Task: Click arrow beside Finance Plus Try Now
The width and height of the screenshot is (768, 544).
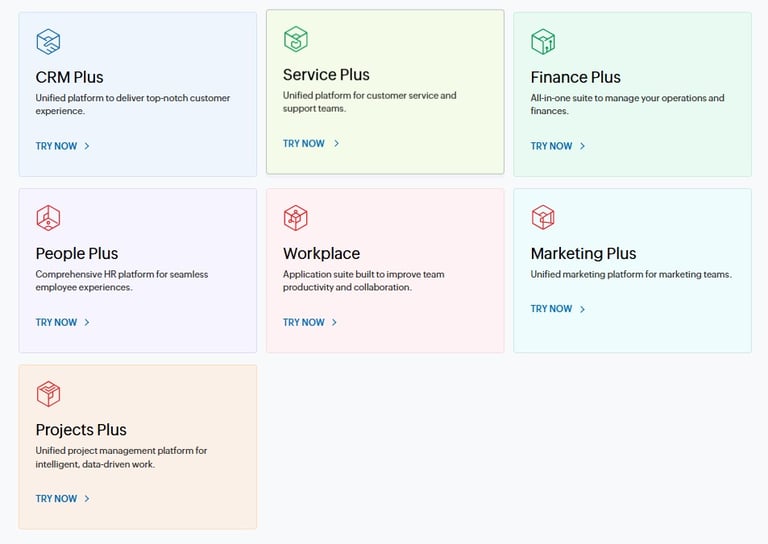Action: click(x=582, y=146)
